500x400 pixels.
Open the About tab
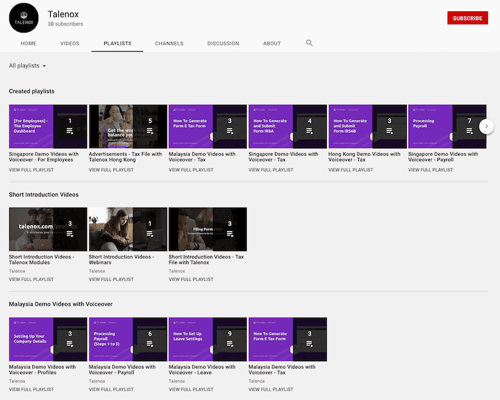(x=272, y=43)
